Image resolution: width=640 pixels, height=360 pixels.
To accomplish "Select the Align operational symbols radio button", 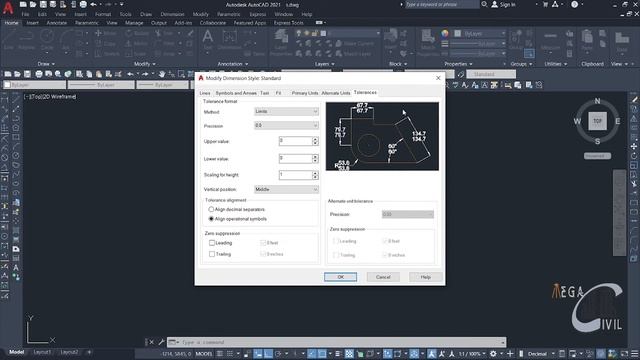I will 211,219.
